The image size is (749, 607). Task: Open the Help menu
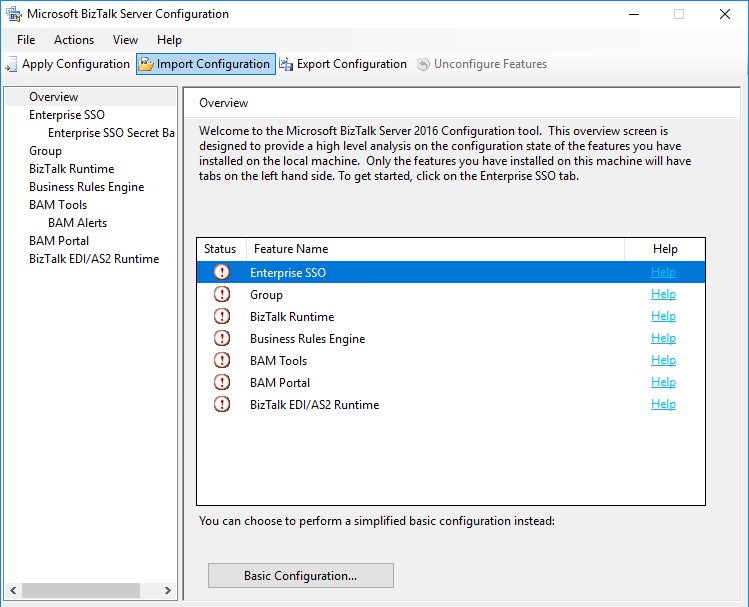[169, 40]
